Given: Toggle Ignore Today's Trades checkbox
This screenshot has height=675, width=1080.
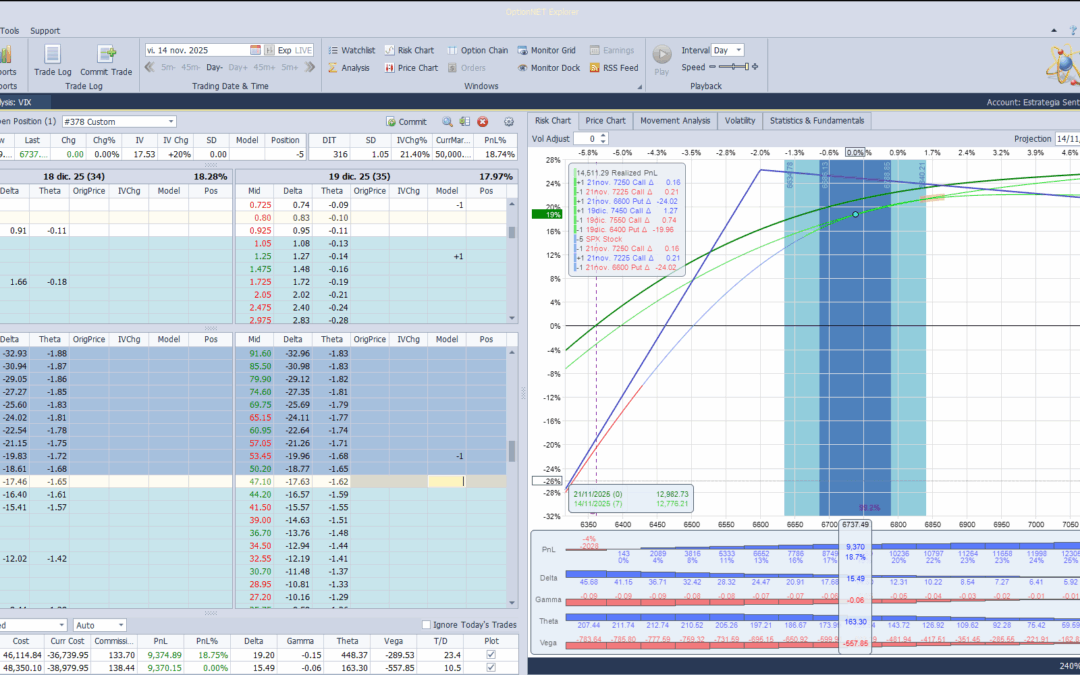Looking at the screenshot, I should (x=426, y=625).
